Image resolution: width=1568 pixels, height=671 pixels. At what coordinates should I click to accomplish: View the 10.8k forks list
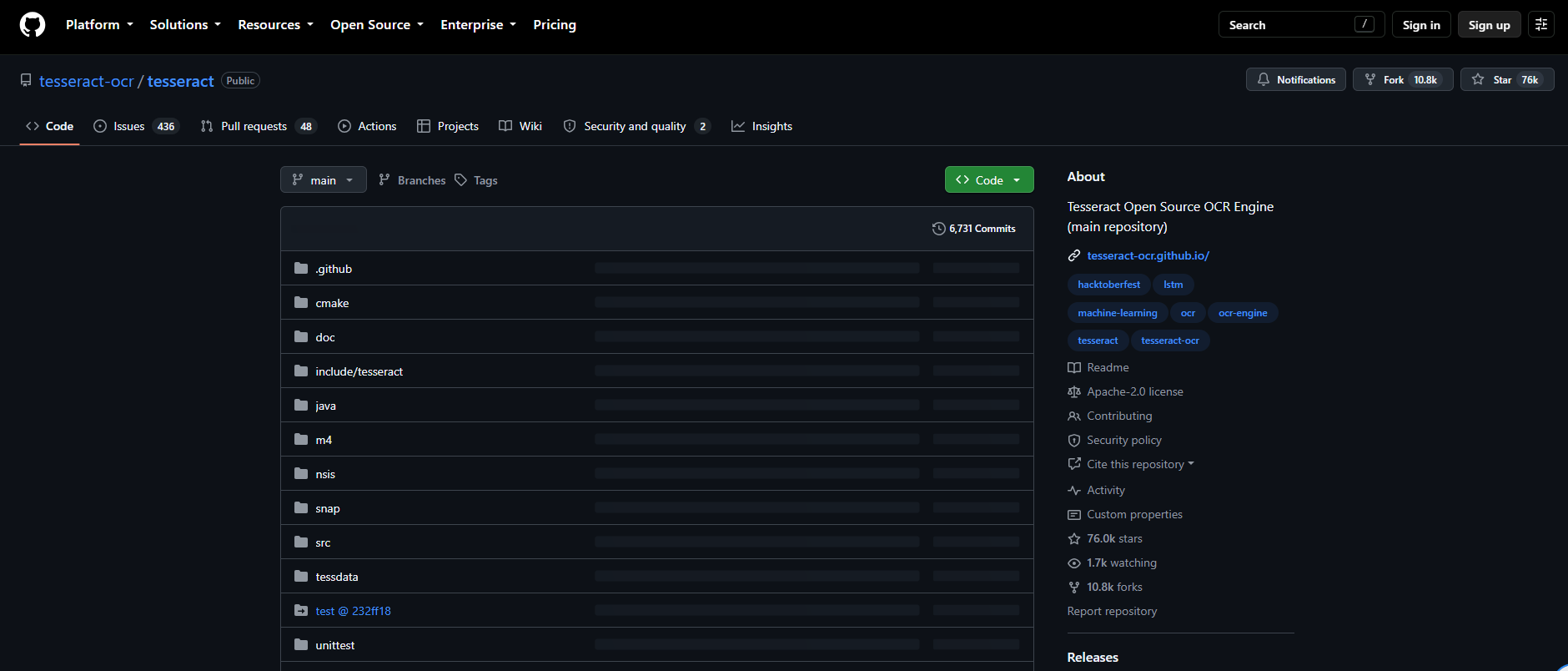pos(1105,587)
